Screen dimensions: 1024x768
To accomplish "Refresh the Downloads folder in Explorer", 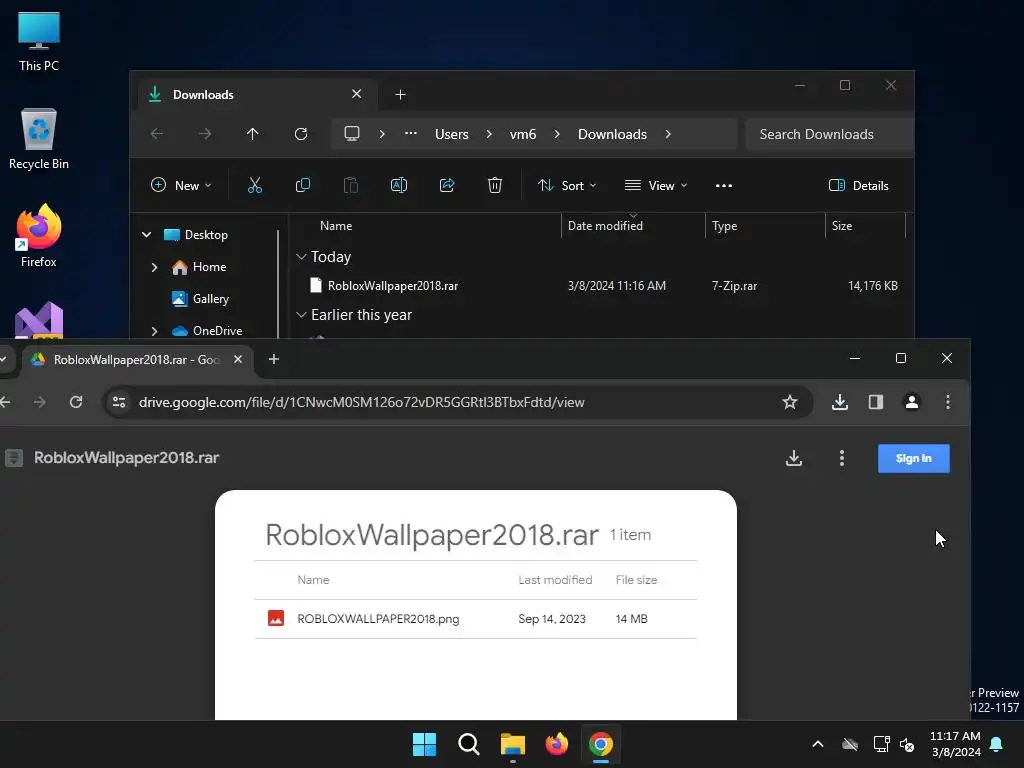I will [x=300, y=134].
